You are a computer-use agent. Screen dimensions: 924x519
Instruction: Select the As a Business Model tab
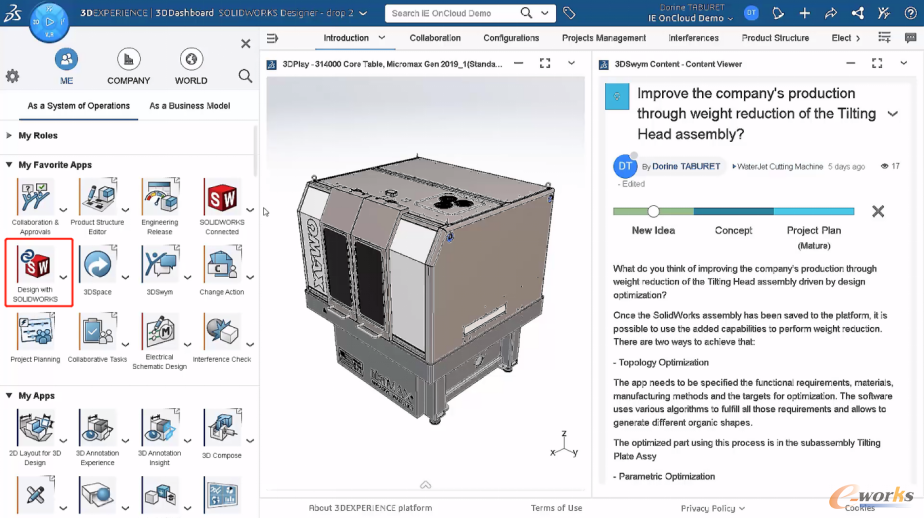(x=190, y=106)
